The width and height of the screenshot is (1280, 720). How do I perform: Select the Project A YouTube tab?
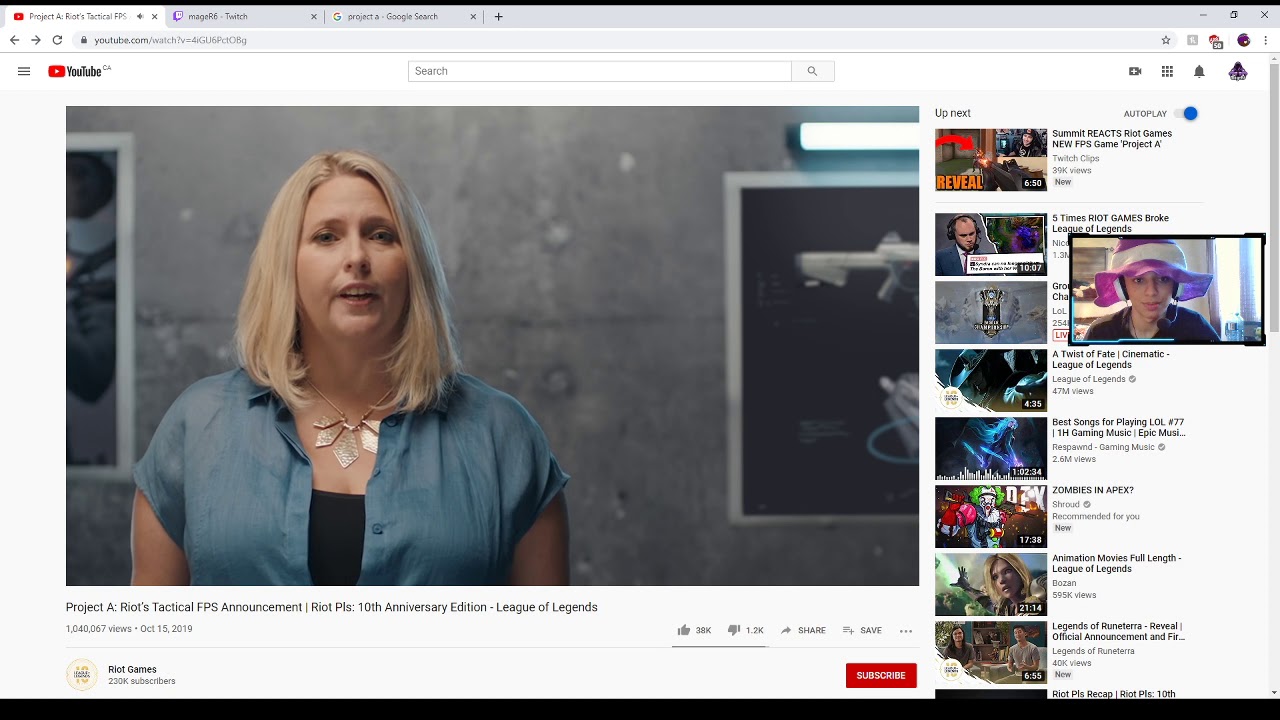pyautogui.click(x=84, y=17)
